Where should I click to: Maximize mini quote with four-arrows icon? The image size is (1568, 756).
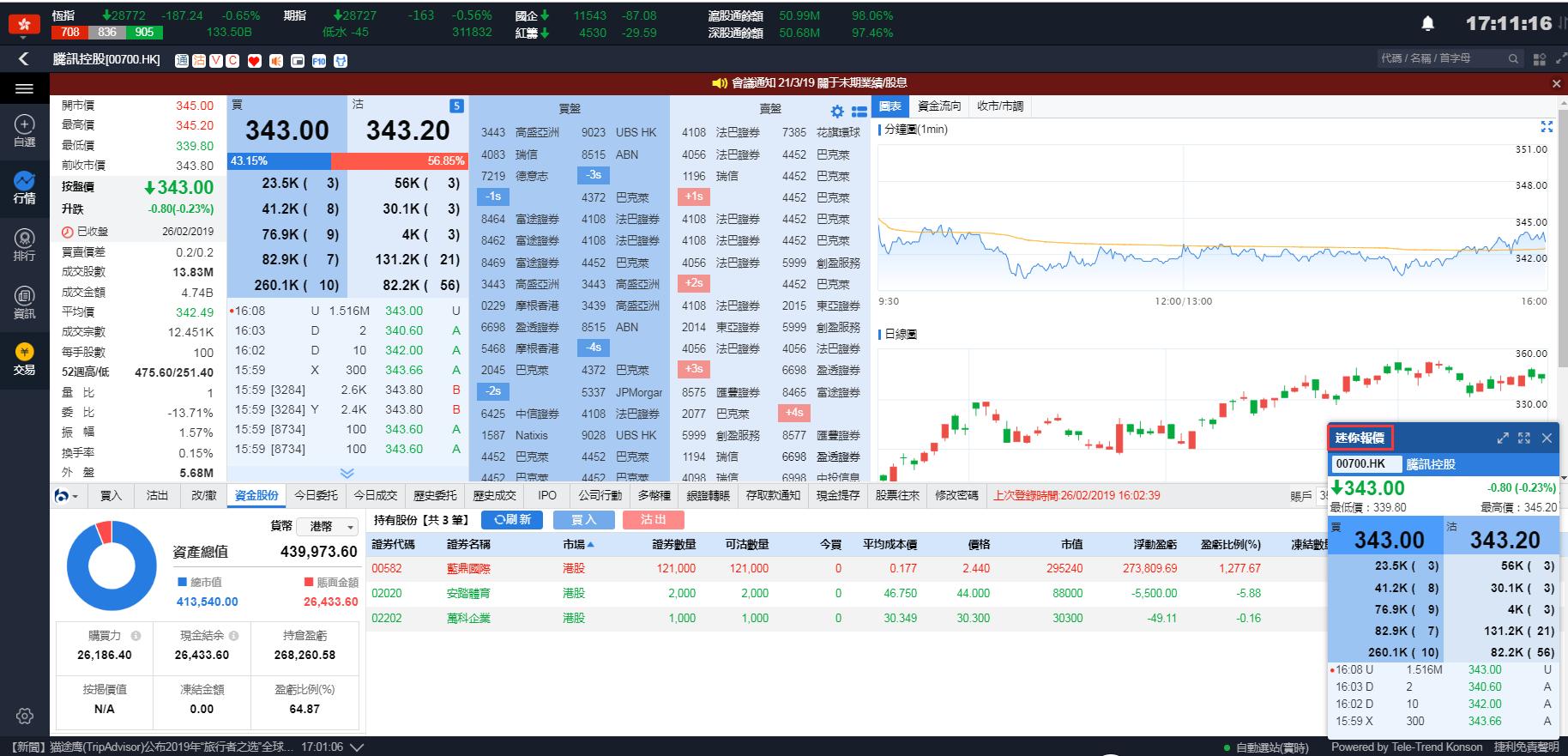click(1524, 438)
